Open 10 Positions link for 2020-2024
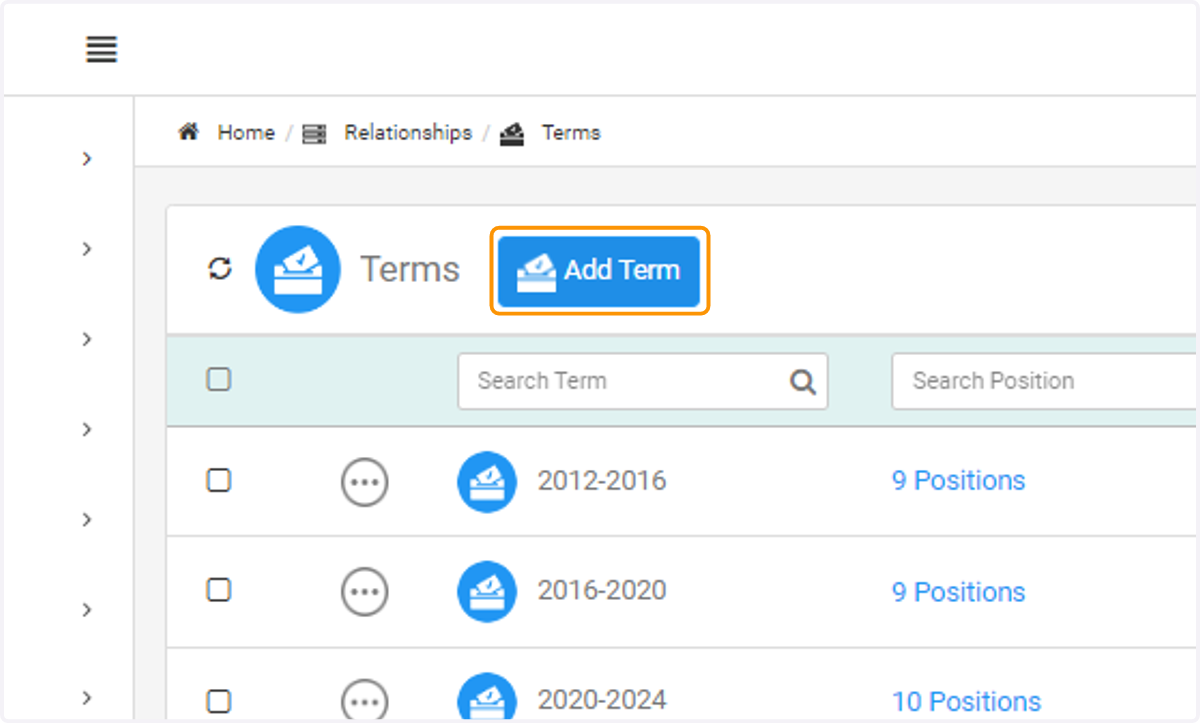 (x=966, y=702)
